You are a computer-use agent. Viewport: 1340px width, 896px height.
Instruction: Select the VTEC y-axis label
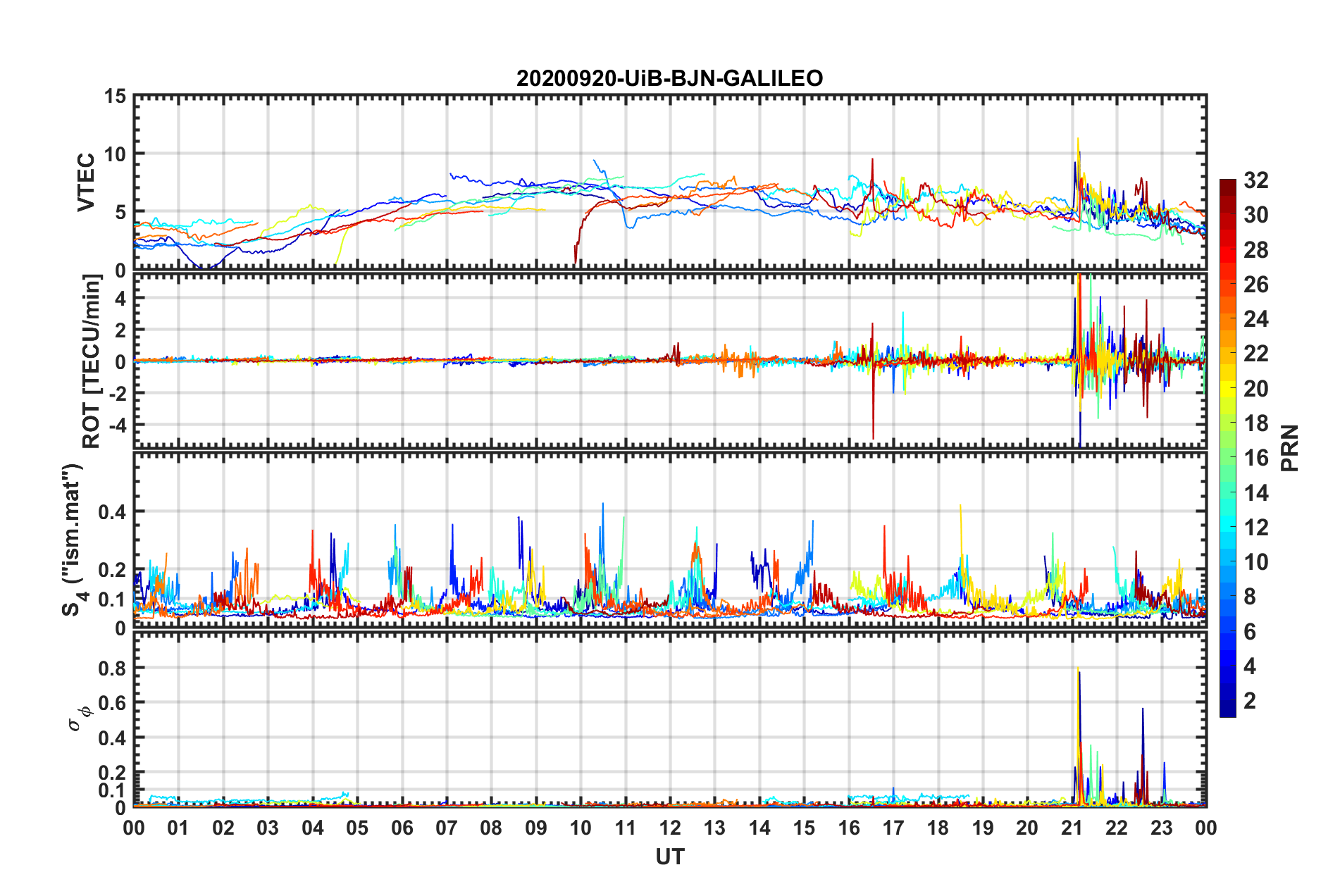coord(86,182)
